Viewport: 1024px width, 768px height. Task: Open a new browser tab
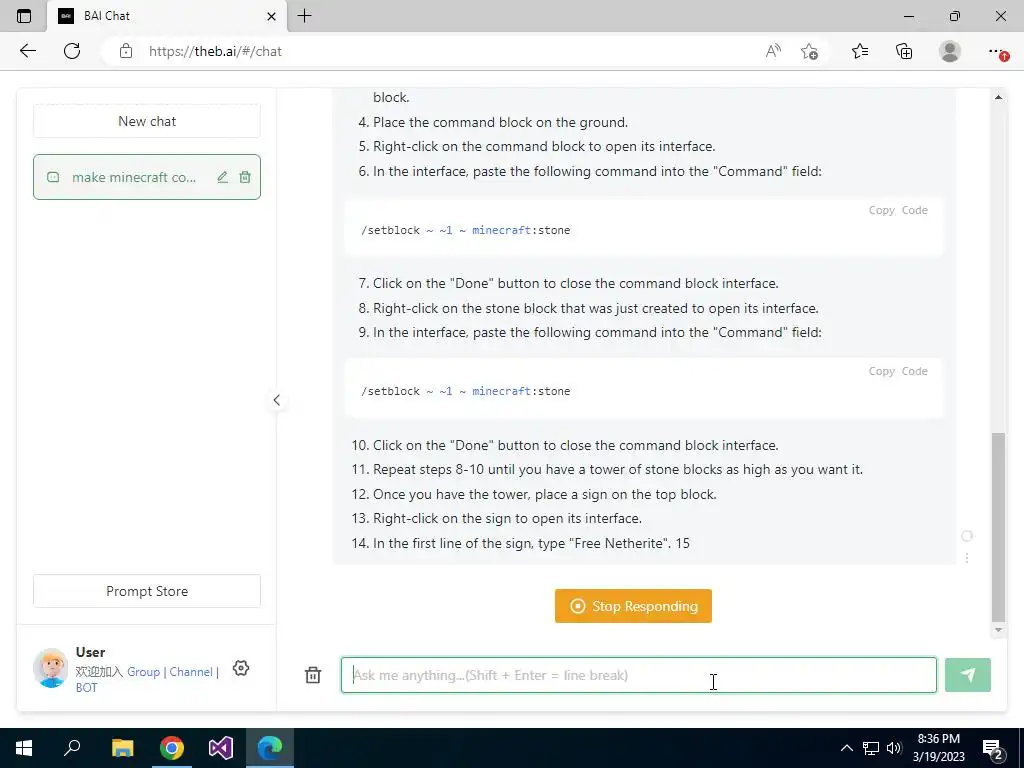(x=304, y=16)
